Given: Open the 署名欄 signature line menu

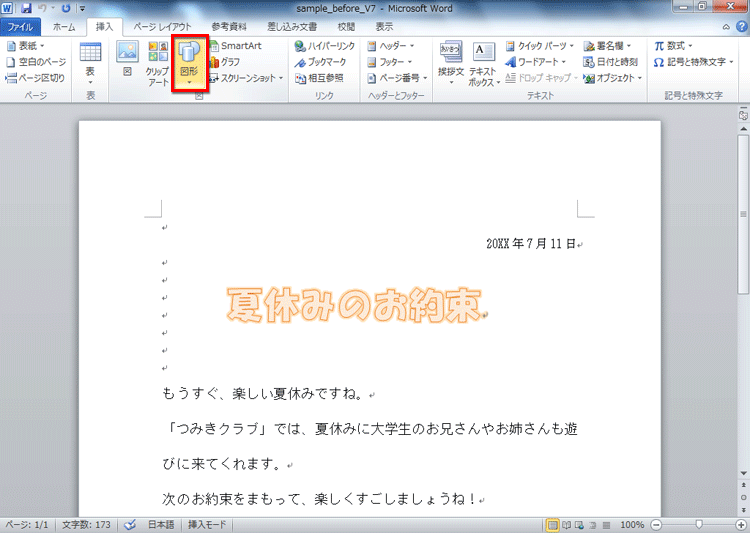Looking at the screenshot, I should pos(607,46).
